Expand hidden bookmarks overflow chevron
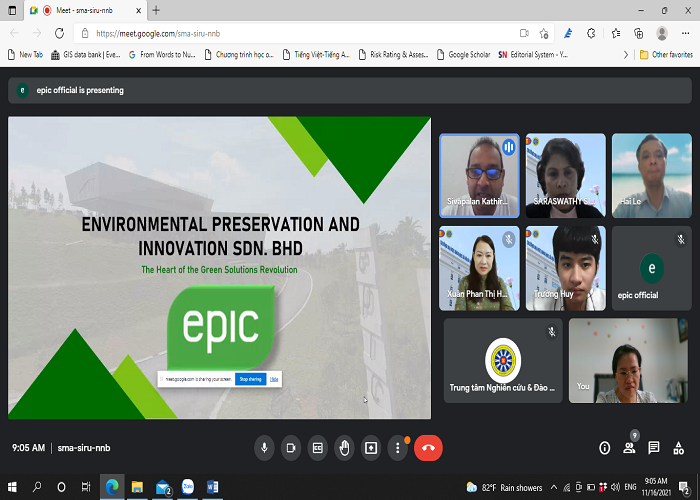 [626, 55]
